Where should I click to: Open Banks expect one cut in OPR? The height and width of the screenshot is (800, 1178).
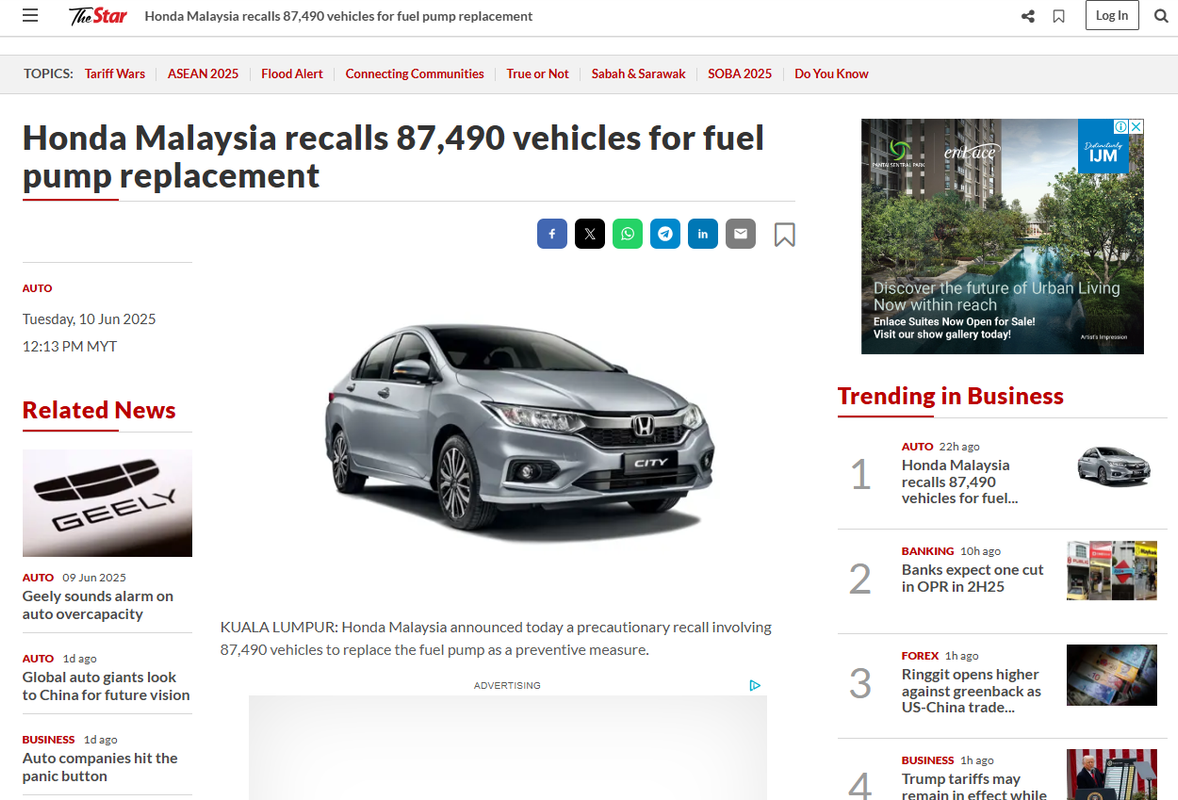972,578
